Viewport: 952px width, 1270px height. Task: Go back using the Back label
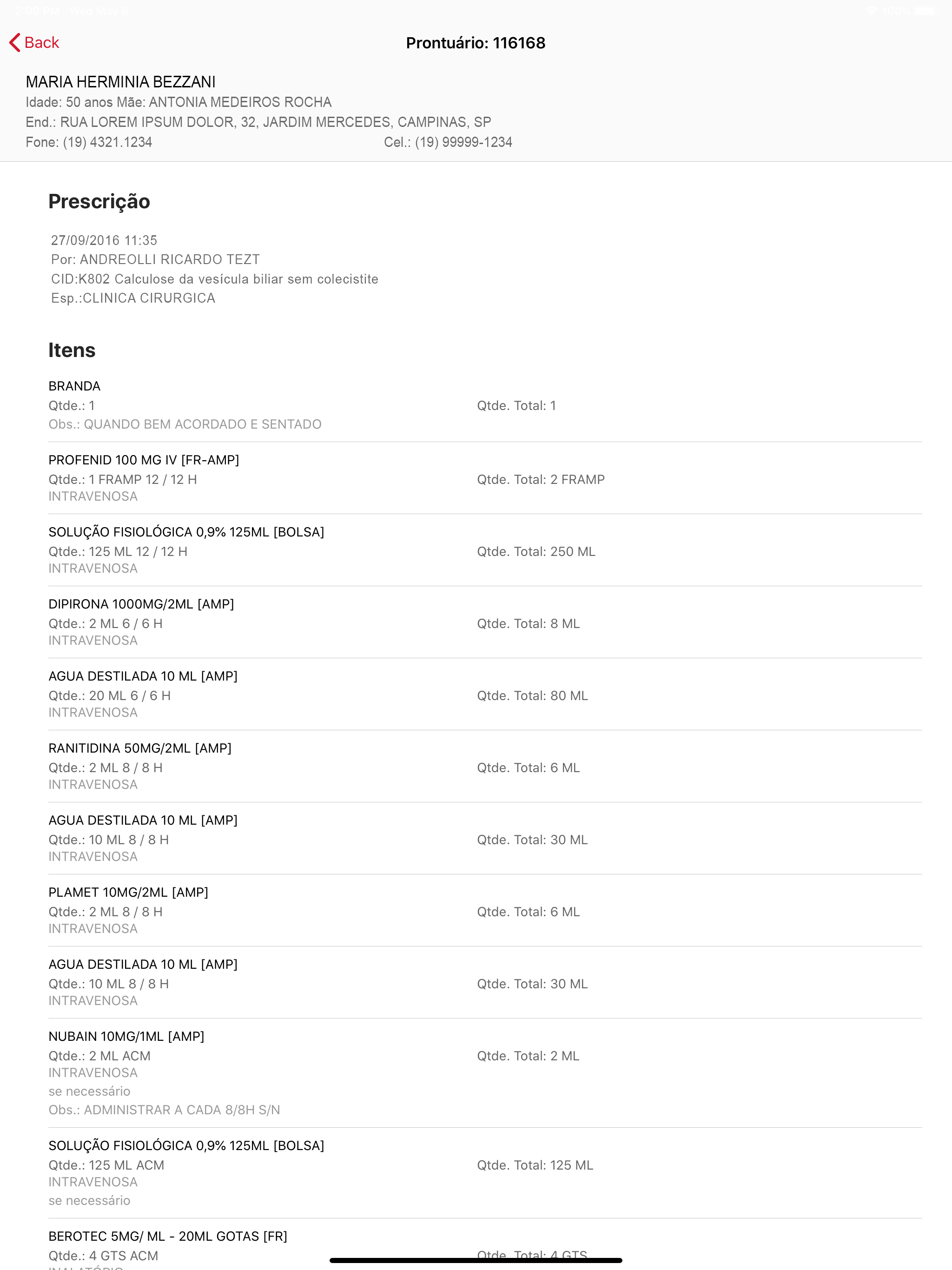click(42, 42)
